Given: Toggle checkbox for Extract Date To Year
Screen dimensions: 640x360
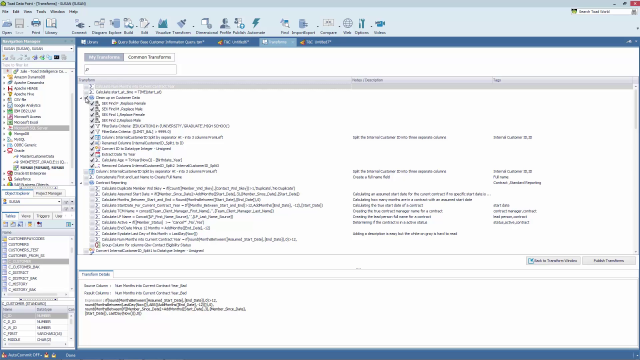Looking at the screenshot, I should coord(92,155).
